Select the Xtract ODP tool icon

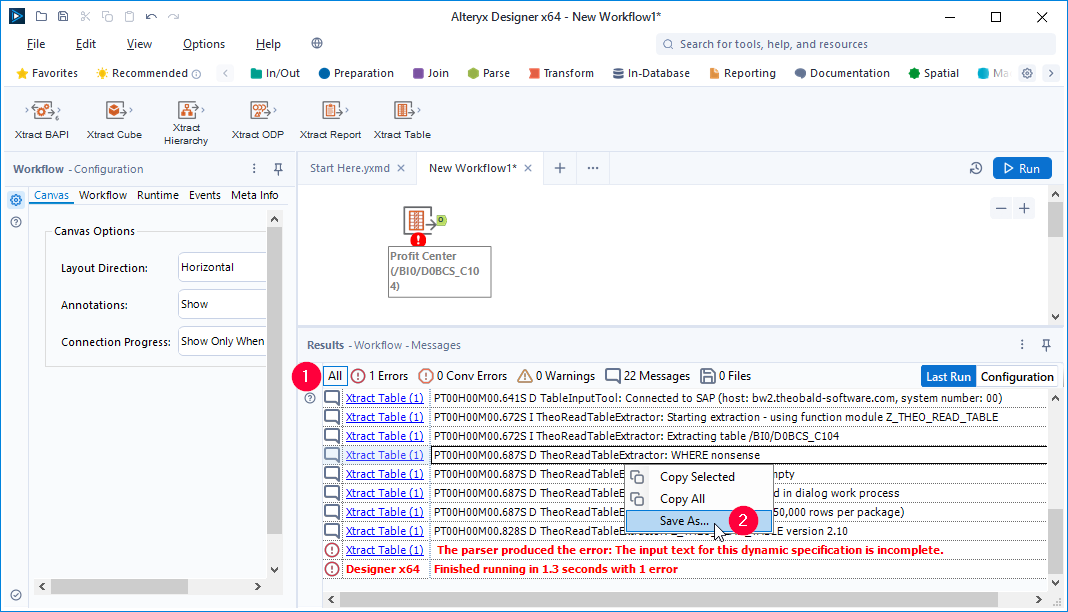(259, 111)
